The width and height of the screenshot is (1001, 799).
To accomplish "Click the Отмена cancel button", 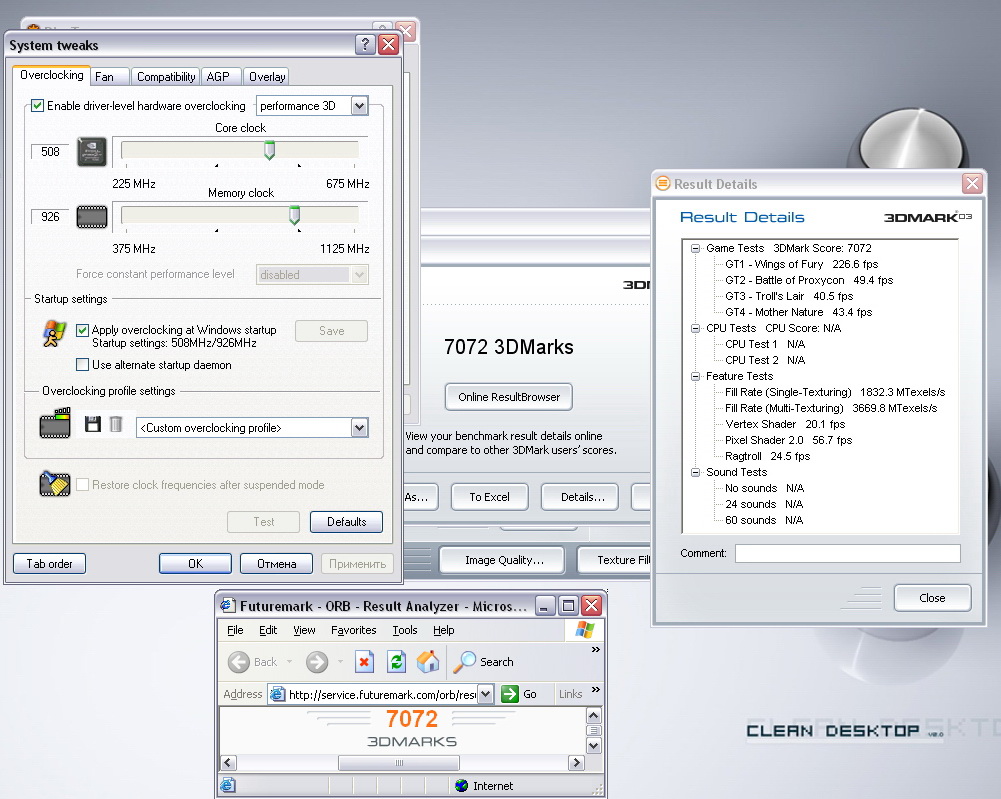I will coord(276,564).
